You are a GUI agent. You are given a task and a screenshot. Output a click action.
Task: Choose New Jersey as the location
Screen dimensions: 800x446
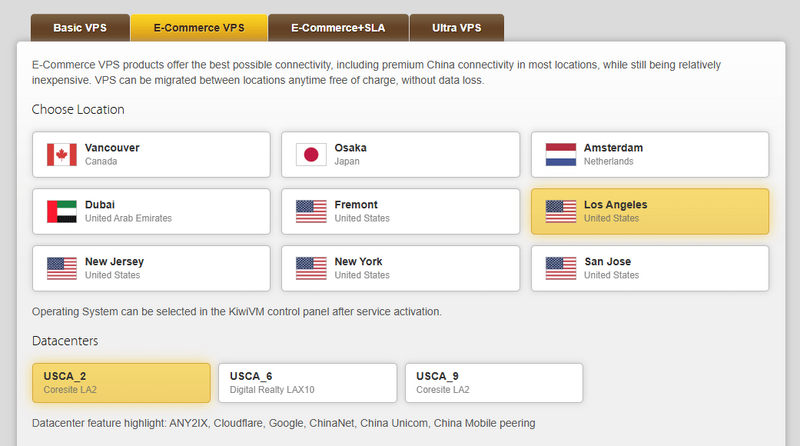pyautogui.click(x=151, y=268)
